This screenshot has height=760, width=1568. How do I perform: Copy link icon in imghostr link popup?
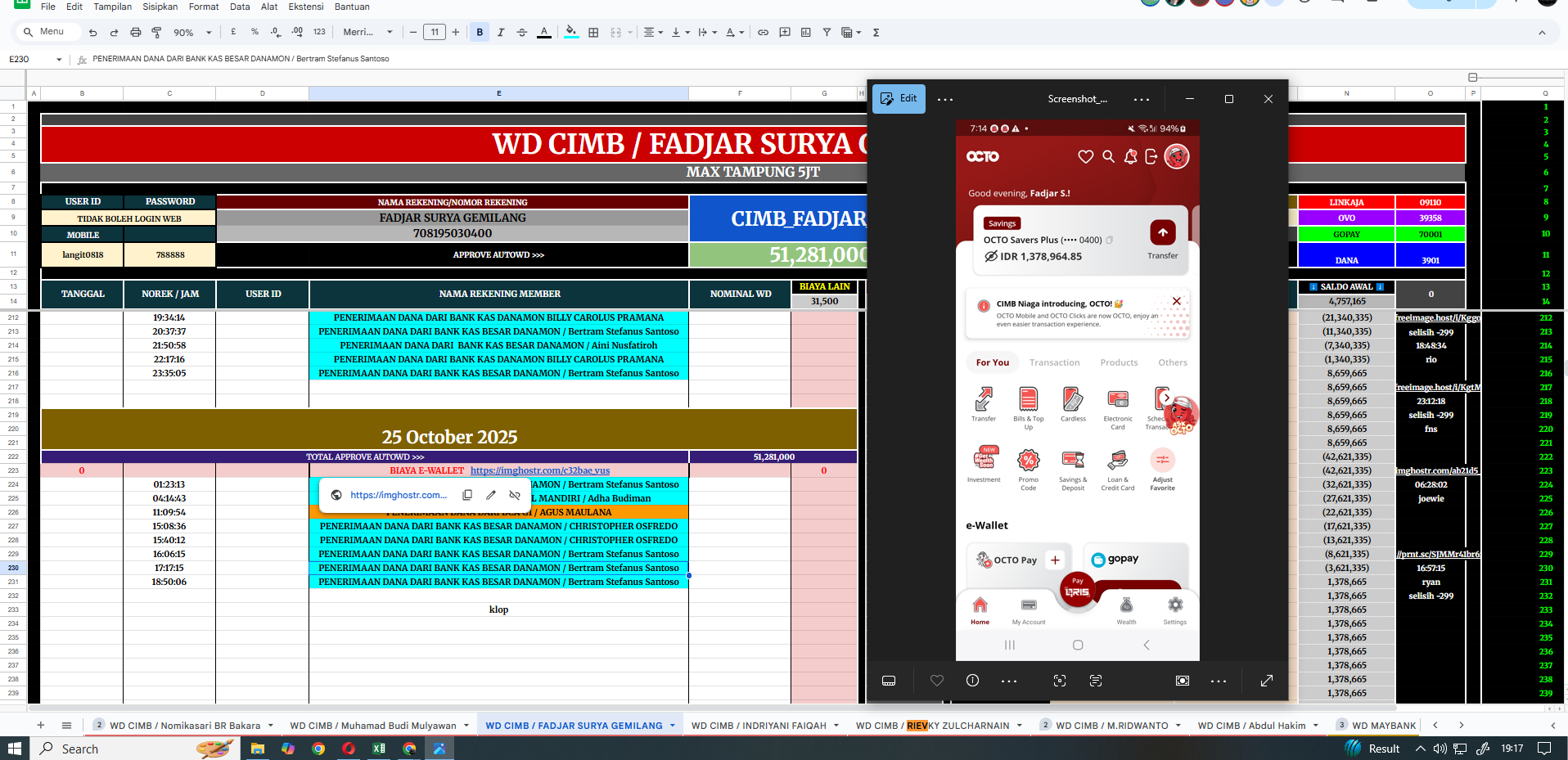(467, 495)
